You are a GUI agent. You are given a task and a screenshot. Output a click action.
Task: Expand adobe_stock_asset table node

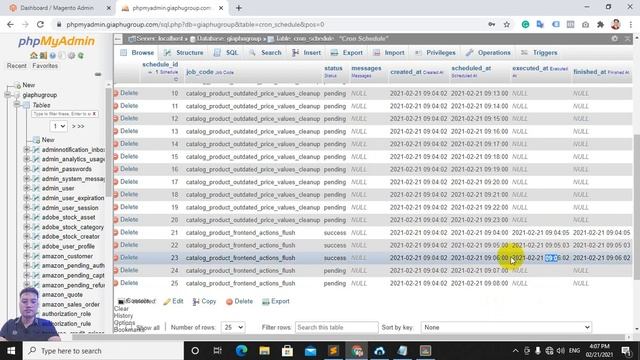point(27,218)
